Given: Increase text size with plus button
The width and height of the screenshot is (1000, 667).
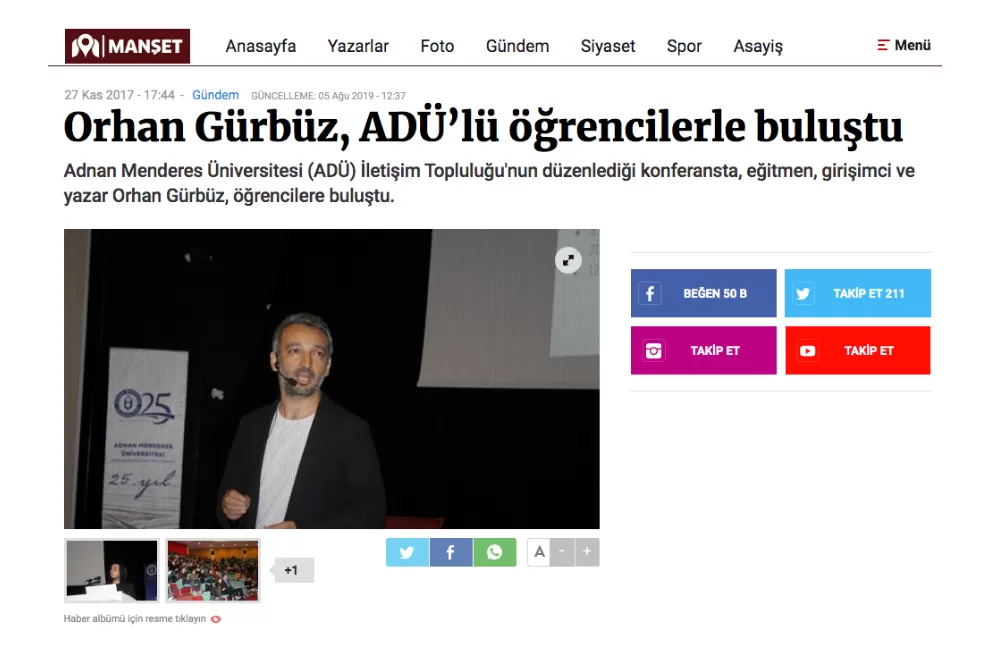Looking at the screenshot, I should 587,552.
